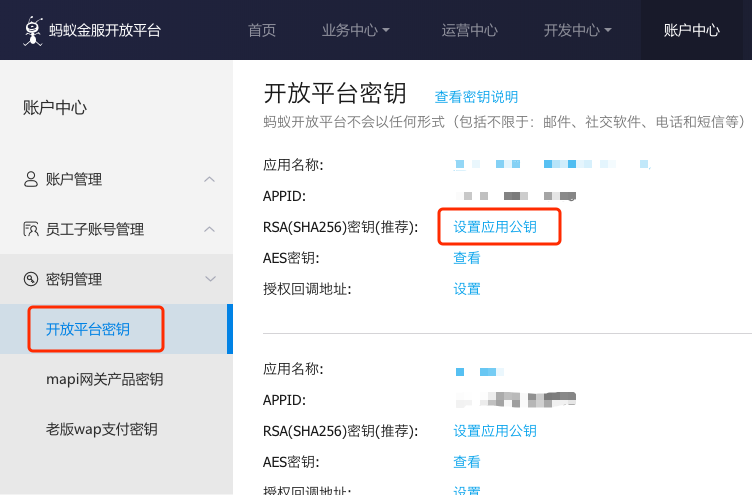The height and width of the screenshot is (495, 752).
Task: Click the highlighted 设置应用公钥 link
Action: [495, 227]
